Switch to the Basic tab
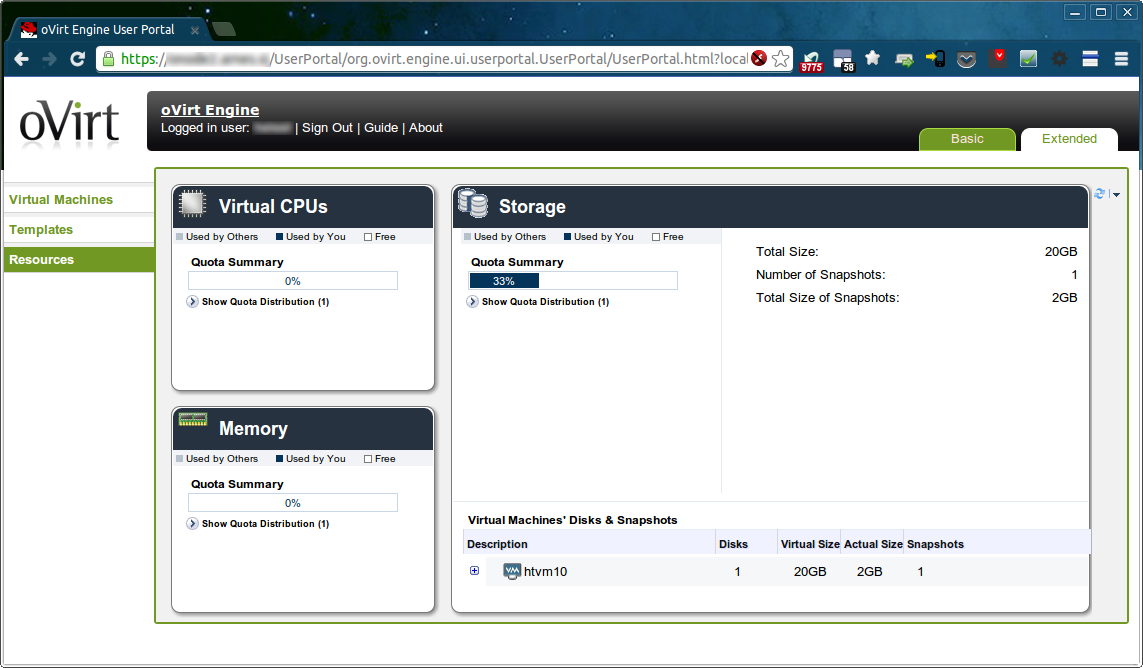1143x668 pixels. coord(966,139)
